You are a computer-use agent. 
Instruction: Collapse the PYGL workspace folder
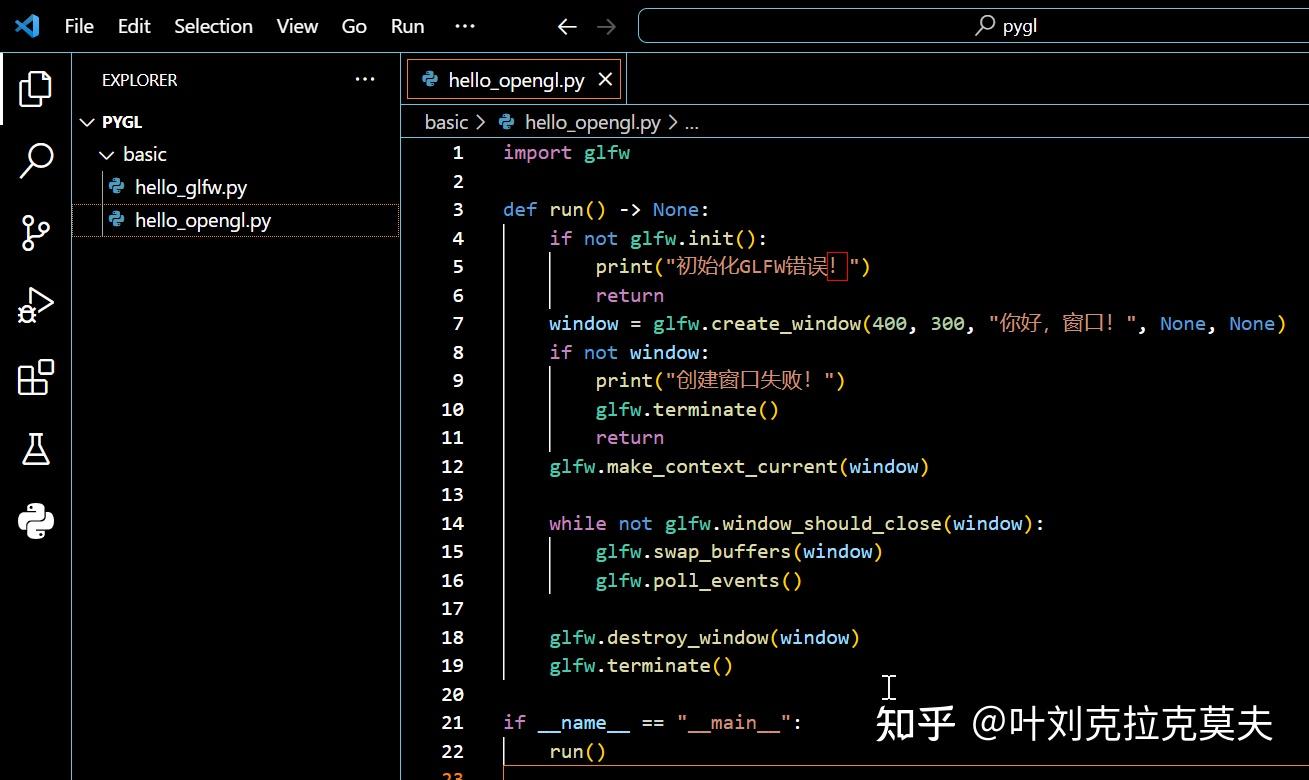click(88, 121)
